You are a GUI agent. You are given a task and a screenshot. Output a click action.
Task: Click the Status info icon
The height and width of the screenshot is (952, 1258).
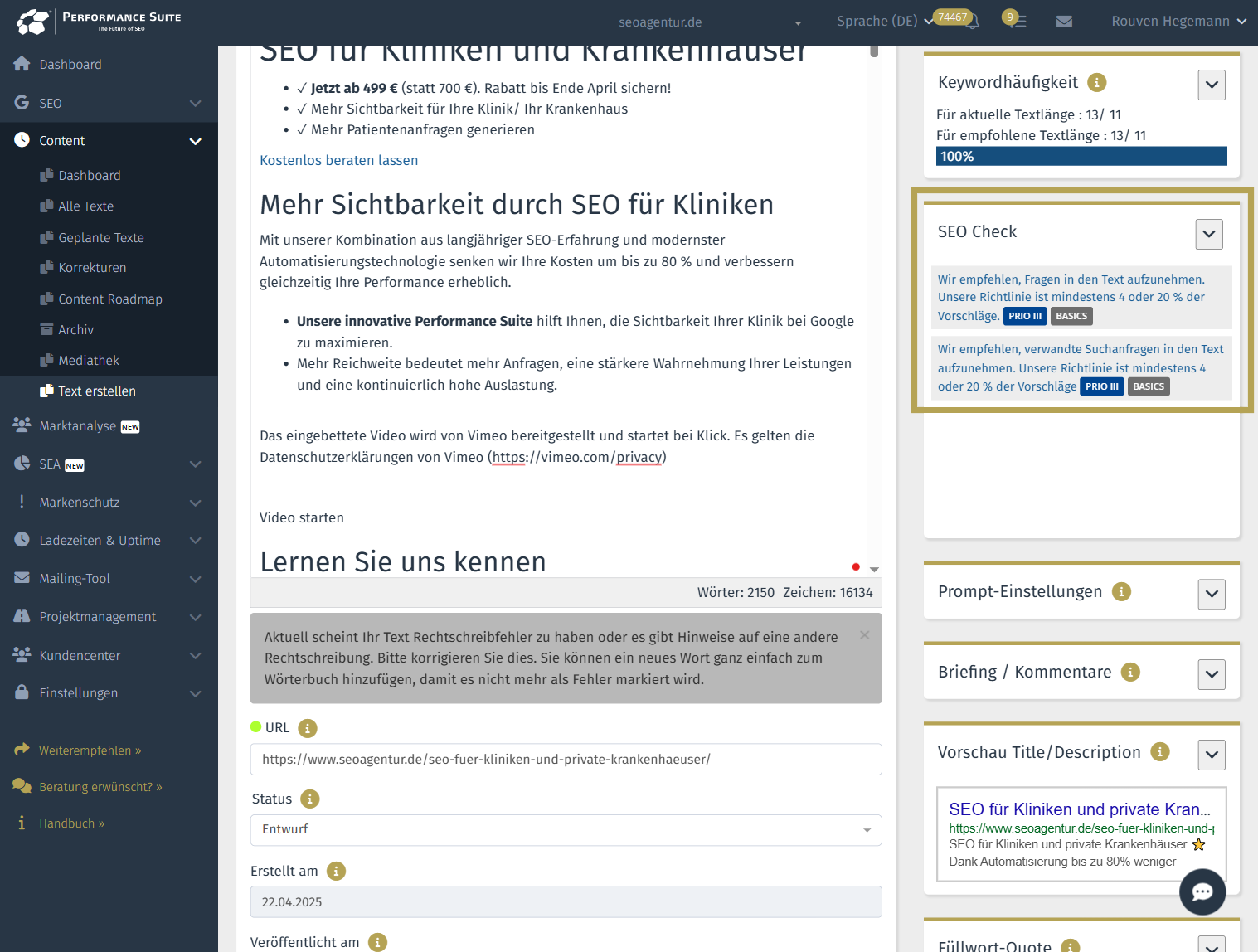[310, 799]
